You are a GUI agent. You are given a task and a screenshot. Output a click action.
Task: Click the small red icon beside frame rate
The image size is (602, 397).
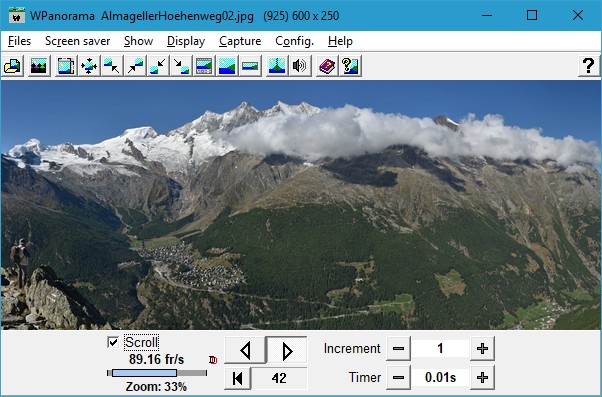(213, 360)
